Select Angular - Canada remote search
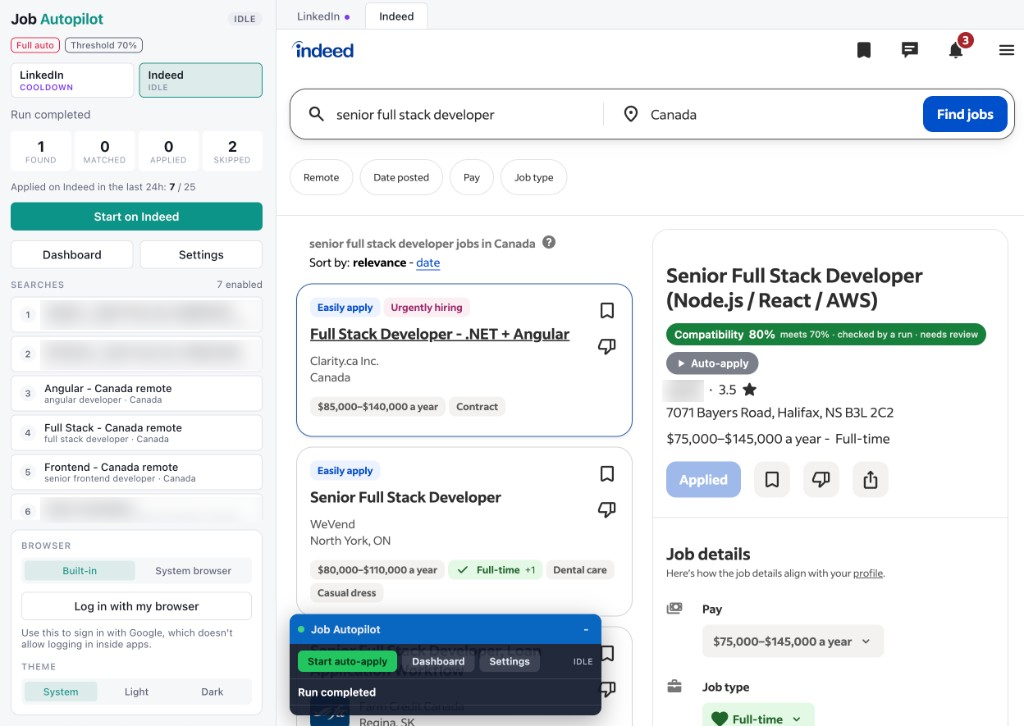1024x726 pixels. click(136, 393)
